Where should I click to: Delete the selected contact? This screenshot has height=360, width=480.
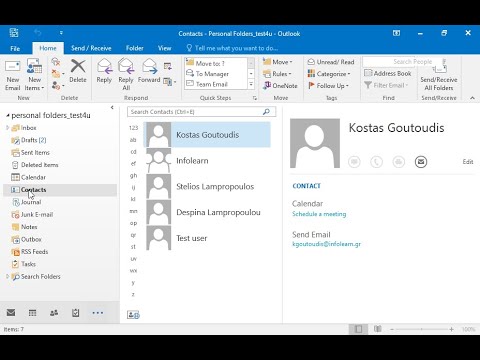point(78,71)
